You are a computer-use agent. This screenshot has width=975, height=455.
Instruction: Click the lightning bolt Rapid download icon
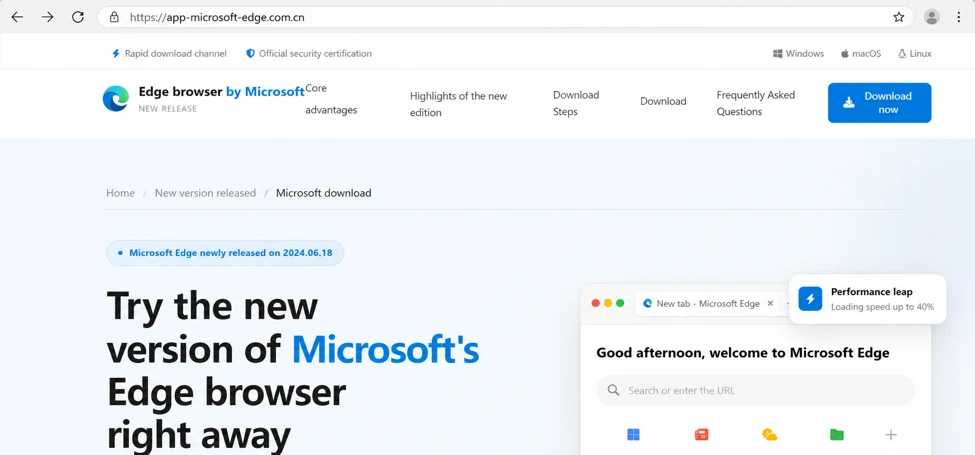point(116,53)
